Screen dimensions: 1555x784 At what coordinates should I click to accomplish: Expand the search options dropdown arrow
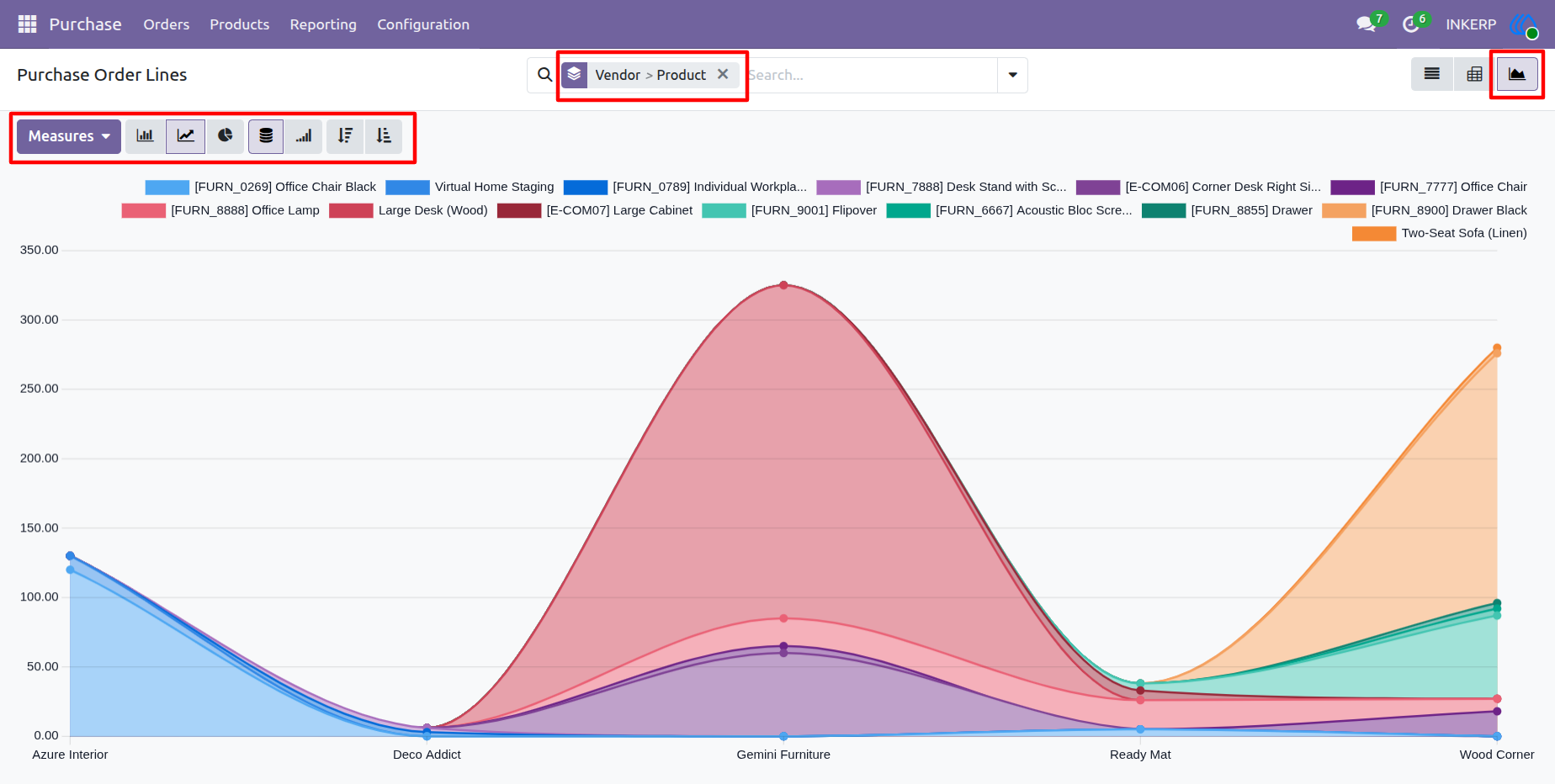[x=1012, y=75]
